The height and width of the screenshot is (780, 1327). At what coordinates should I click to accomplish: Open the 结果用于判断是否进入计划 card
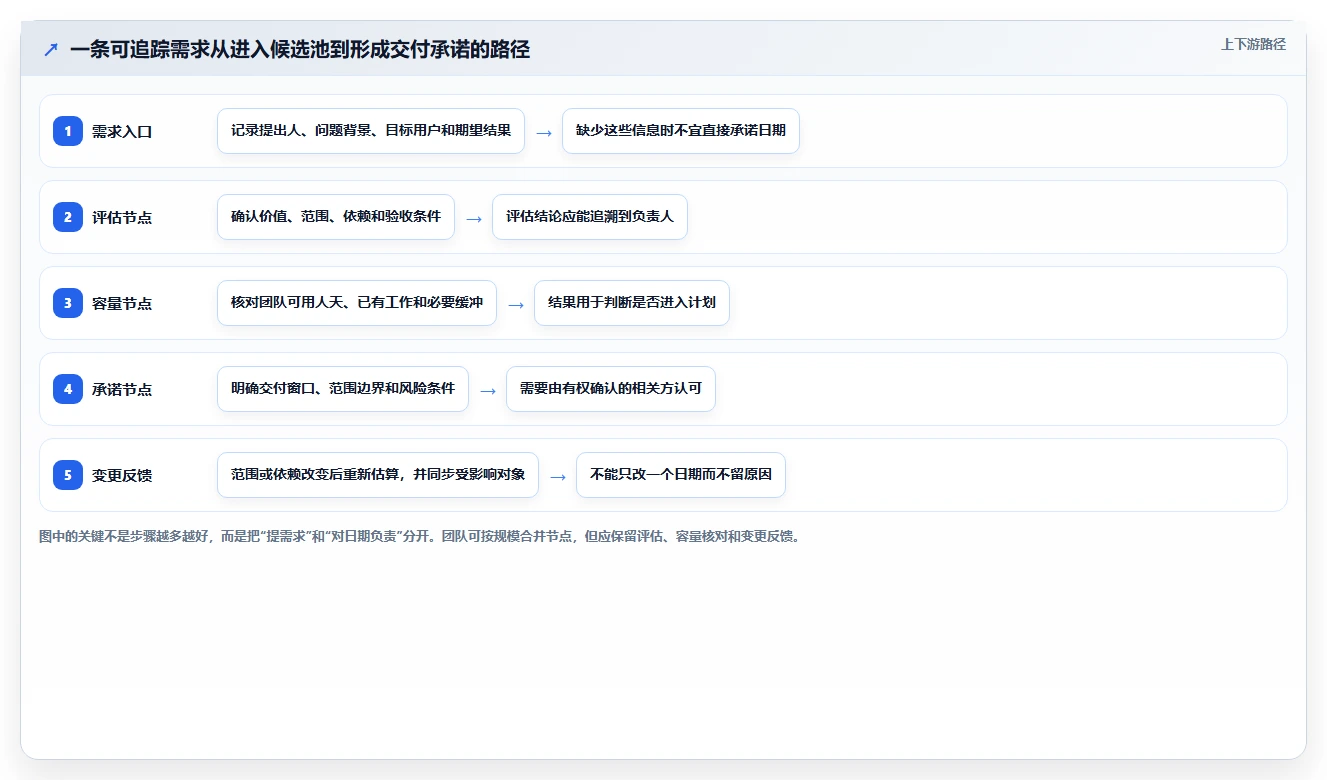632,303
